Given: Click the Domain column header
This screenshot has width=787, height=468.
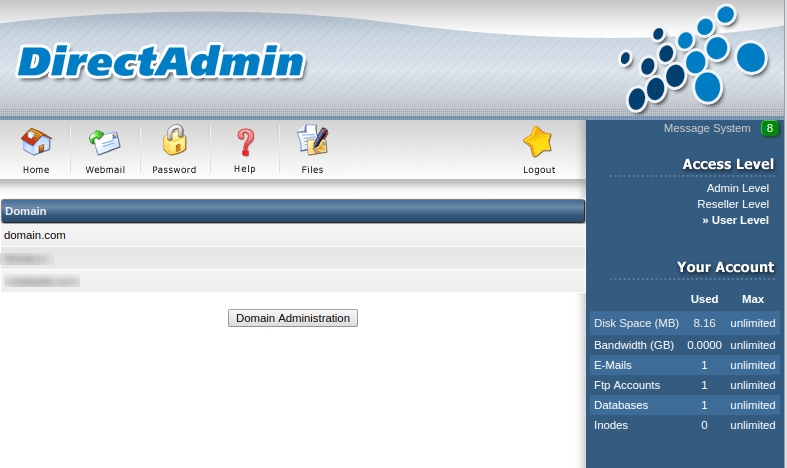Looking at the screenshot, I should [x=26, y=211].
